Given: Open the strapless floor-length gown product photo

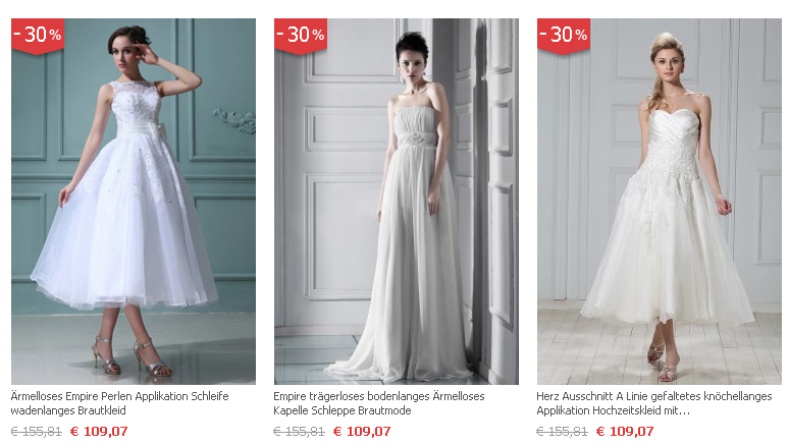Looking at the screenshot, I should pos(396,201).
